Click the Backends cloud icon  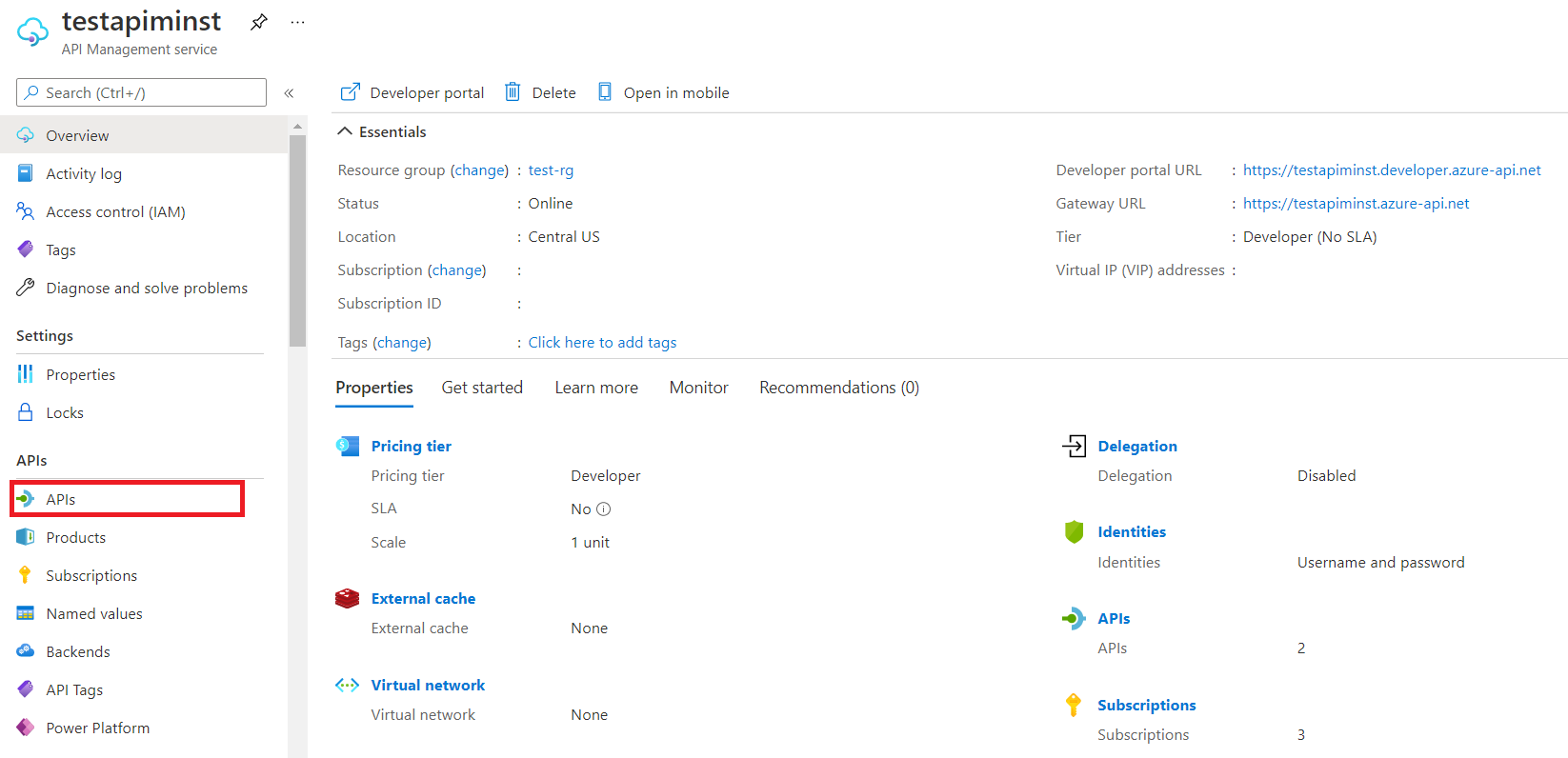[26, 651]
